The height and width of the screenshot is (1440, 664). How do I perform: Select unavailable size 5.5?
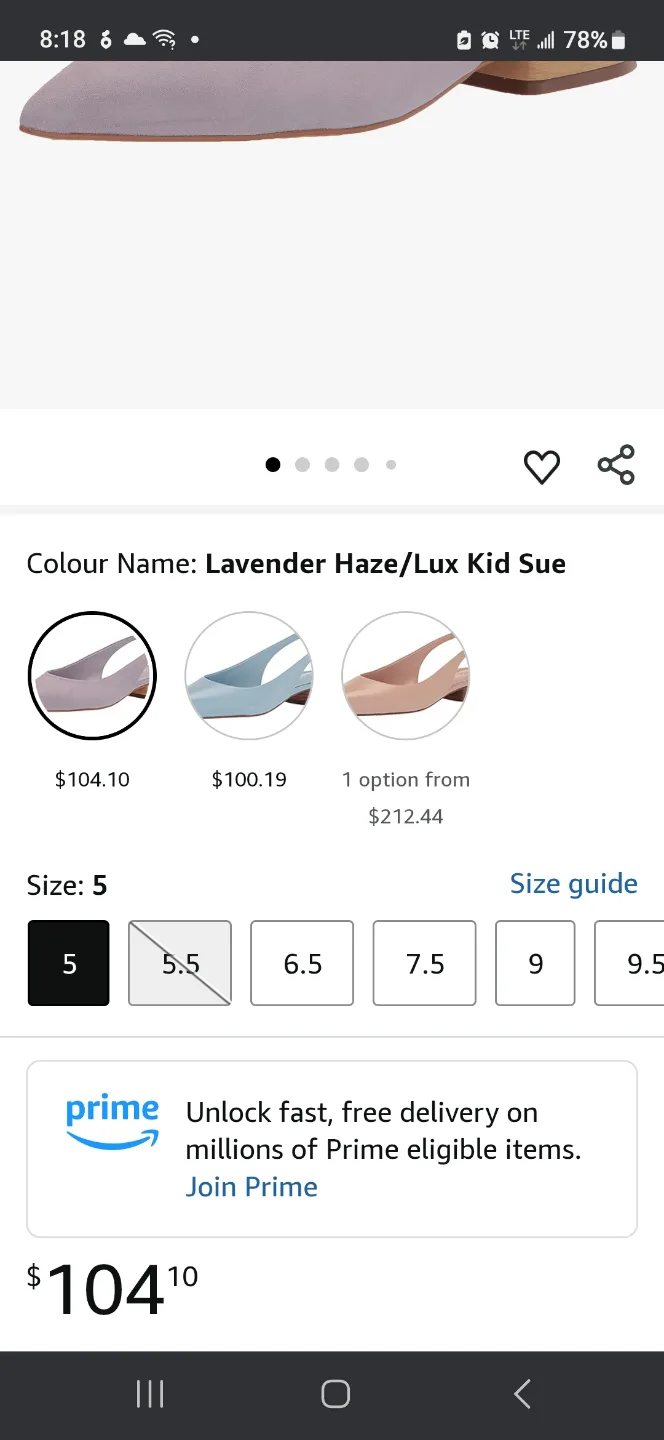click(180, 963)
